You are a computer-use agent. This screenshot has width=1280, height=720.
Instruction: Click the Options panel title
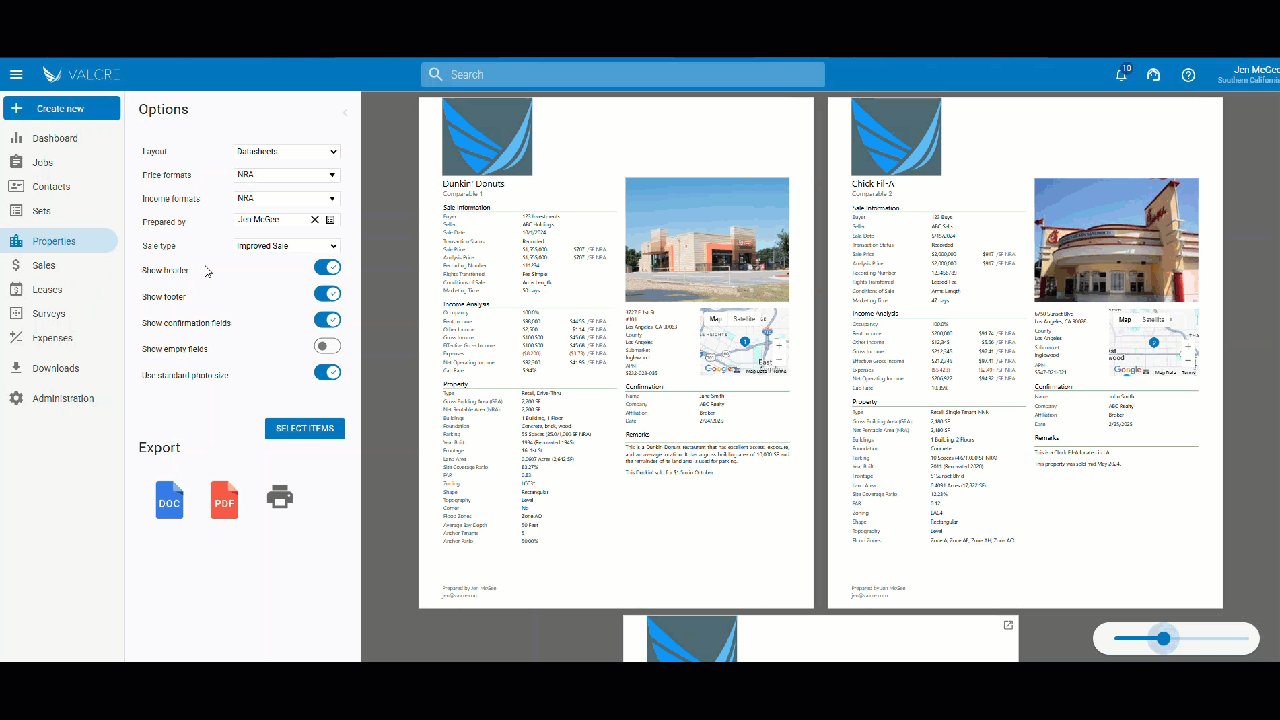pos(164,110)
